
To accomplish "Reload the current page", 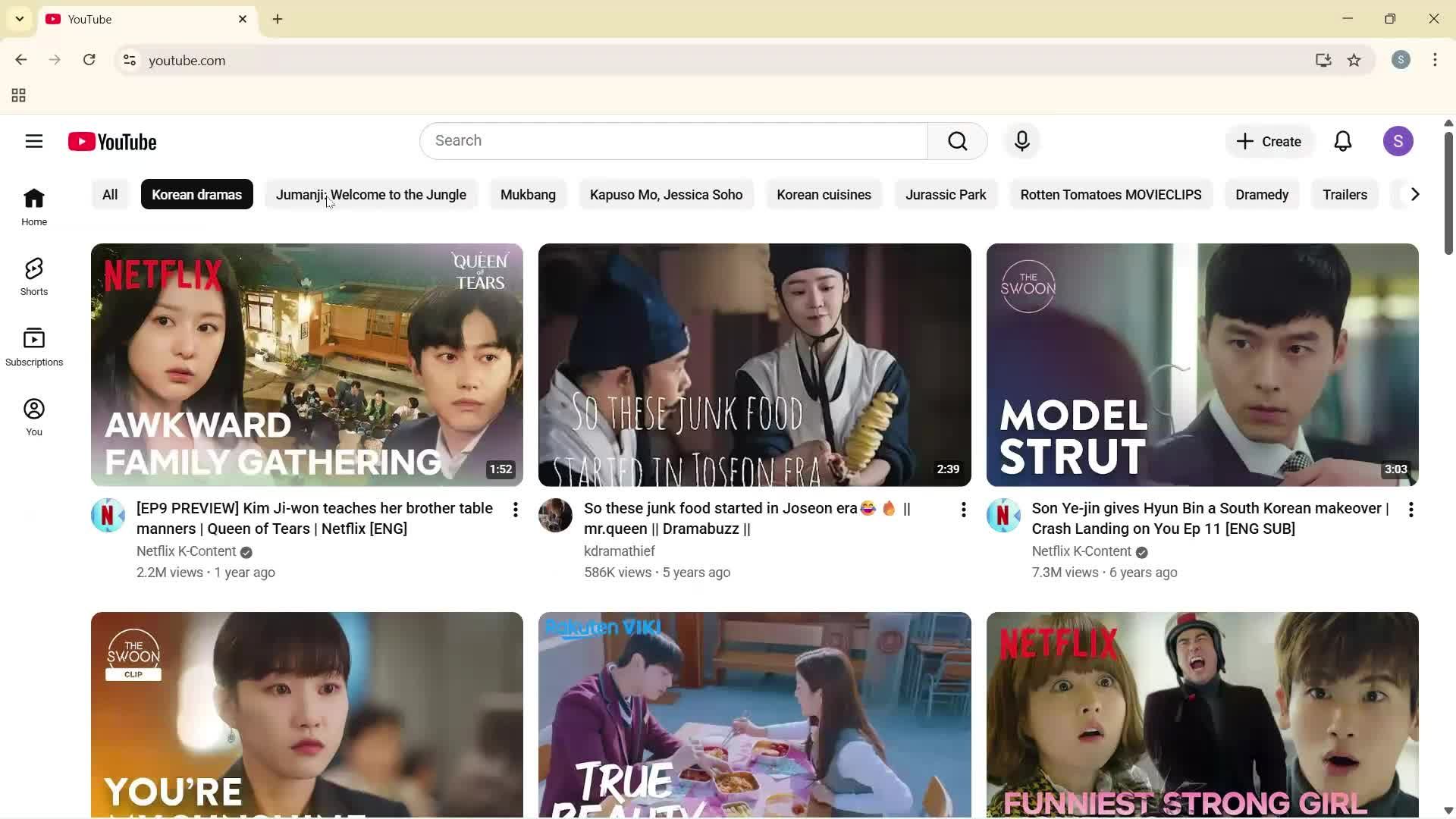I will [x=89, y=60].
